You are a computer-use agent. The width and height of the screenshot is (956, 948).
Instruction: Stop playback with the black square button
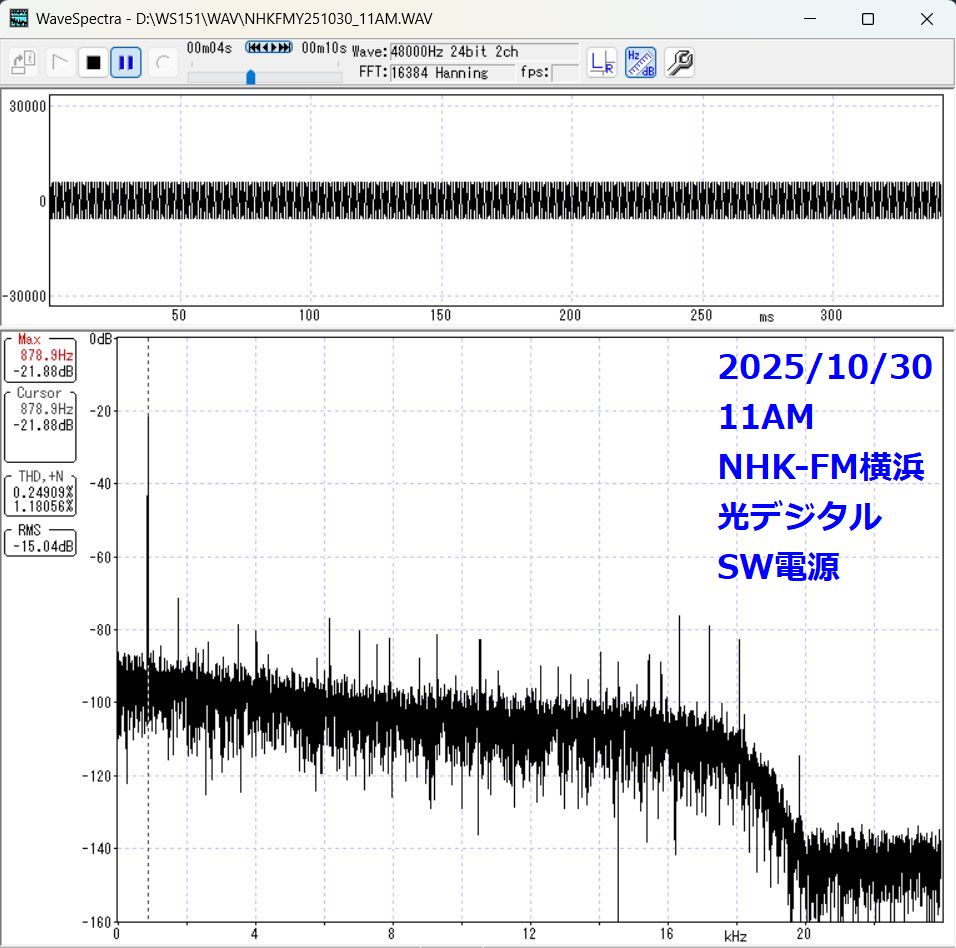pyautogui.click(x=93, y=63)
